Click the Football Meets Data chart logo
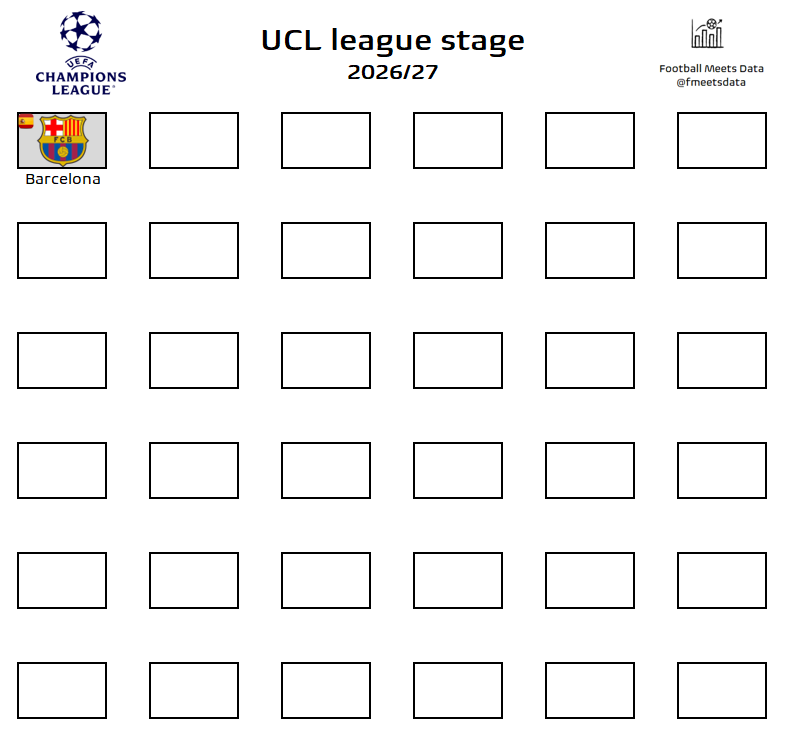785x743 pixels. 707,34
